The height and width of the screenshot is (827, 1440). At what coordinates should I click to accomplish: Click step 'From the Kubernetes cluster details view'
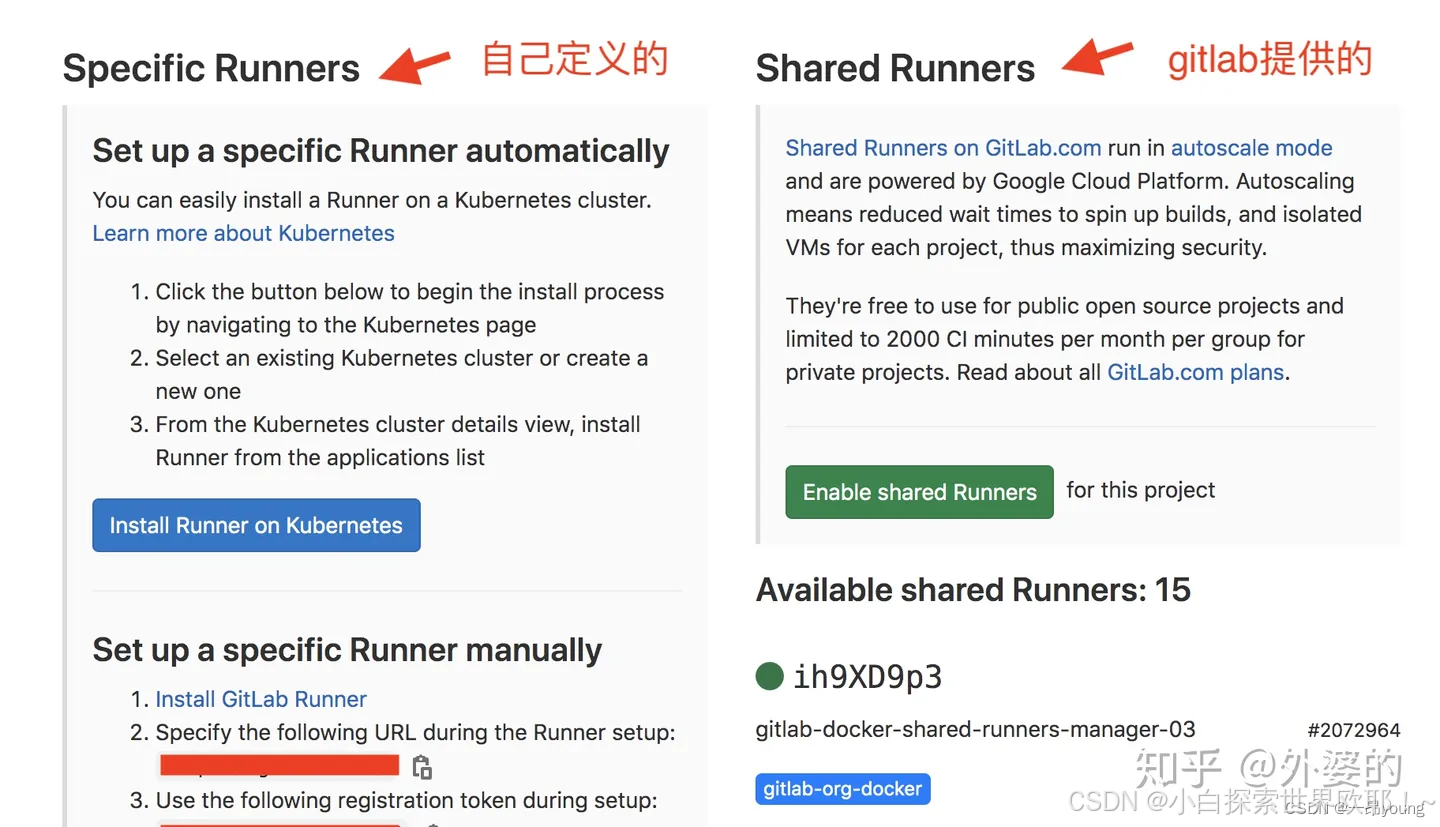[398, 440]
